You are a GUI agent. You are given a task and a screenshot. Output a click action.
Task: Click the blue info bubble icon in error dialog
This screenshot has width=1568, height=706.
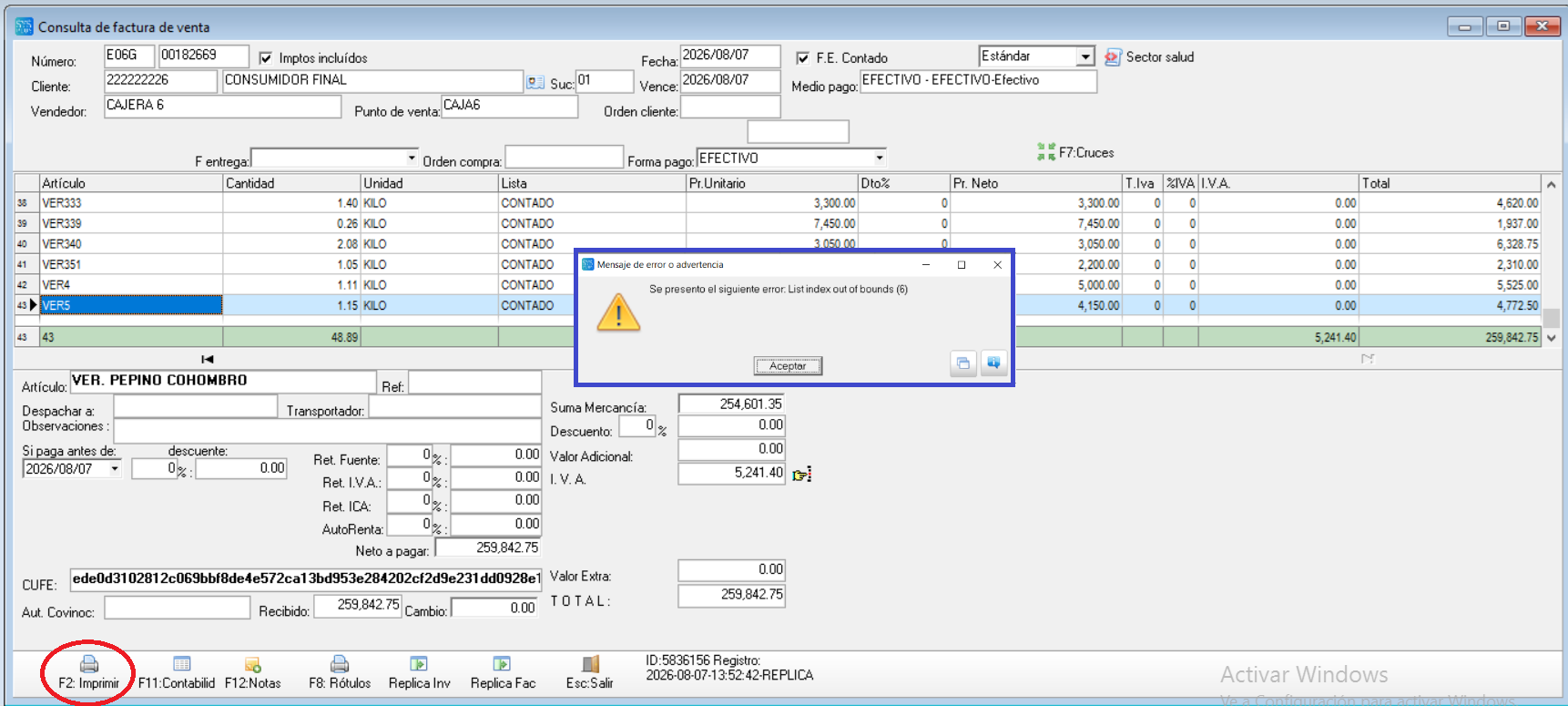click(993, 363)
